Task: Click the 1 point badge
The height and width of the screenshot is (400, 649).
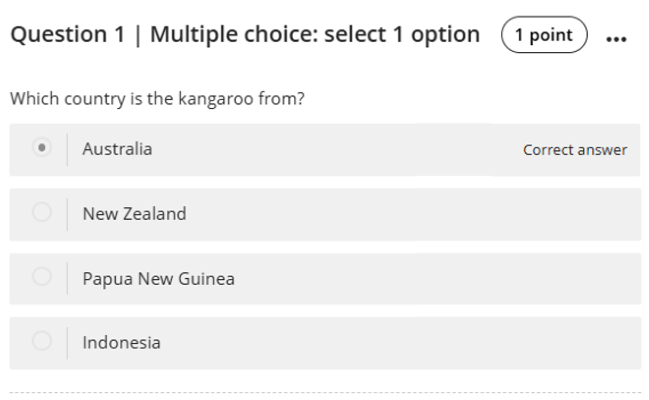Action: [544, 35]
